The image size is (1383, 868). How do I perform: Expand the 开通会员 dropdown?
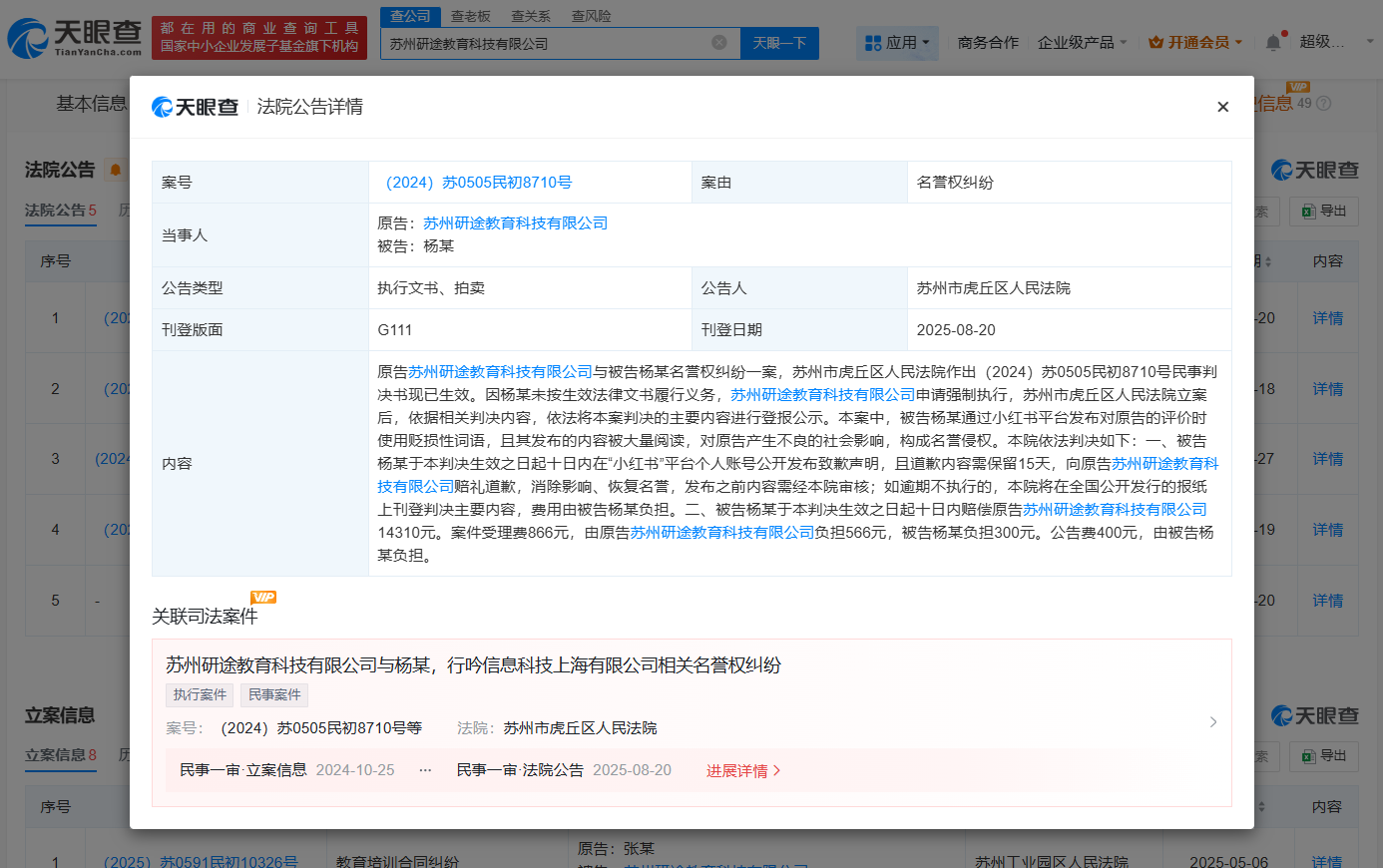tap(1195, 43)
